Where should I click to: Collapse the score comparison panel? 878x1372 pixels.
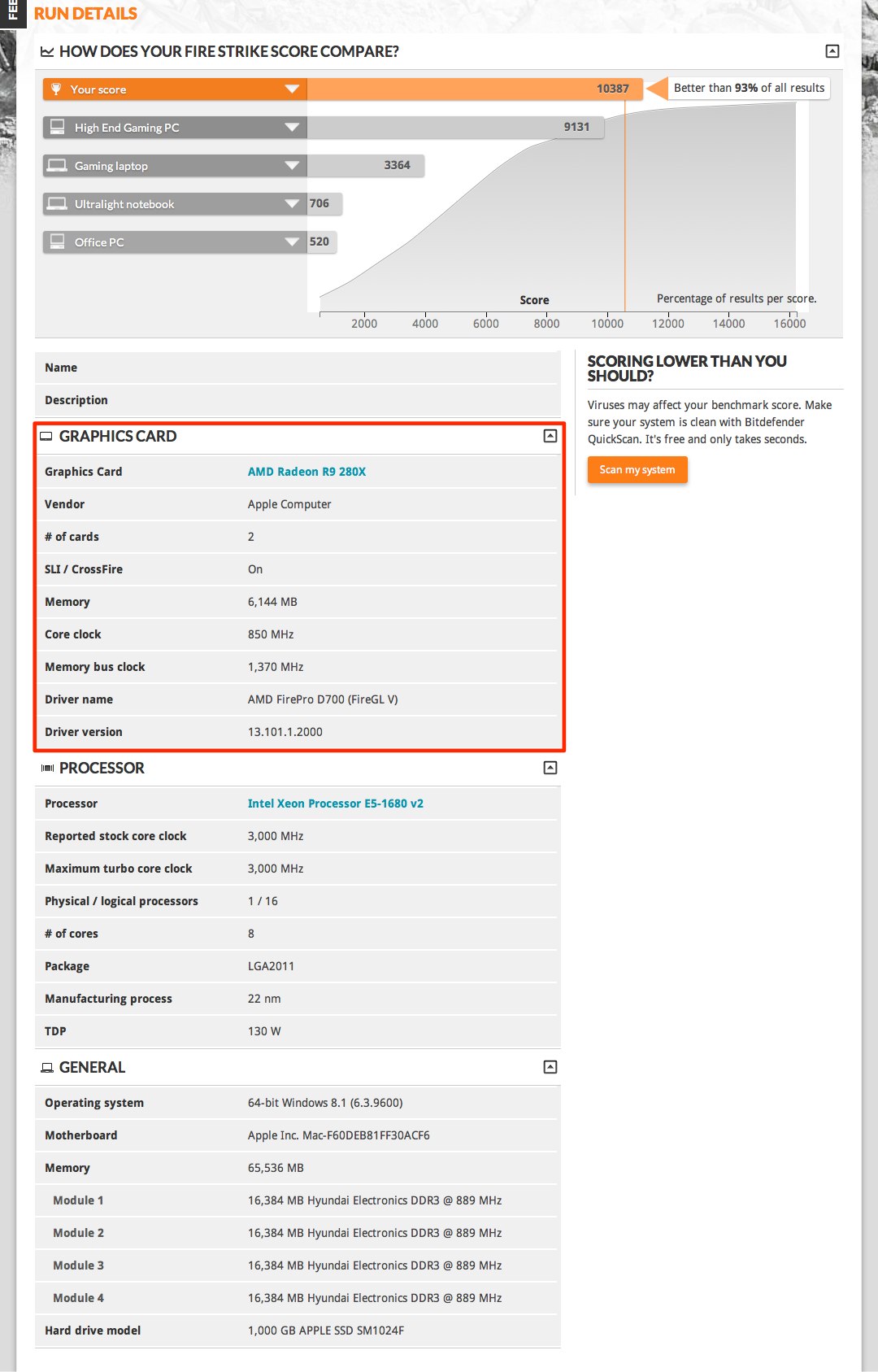point(832,51)
